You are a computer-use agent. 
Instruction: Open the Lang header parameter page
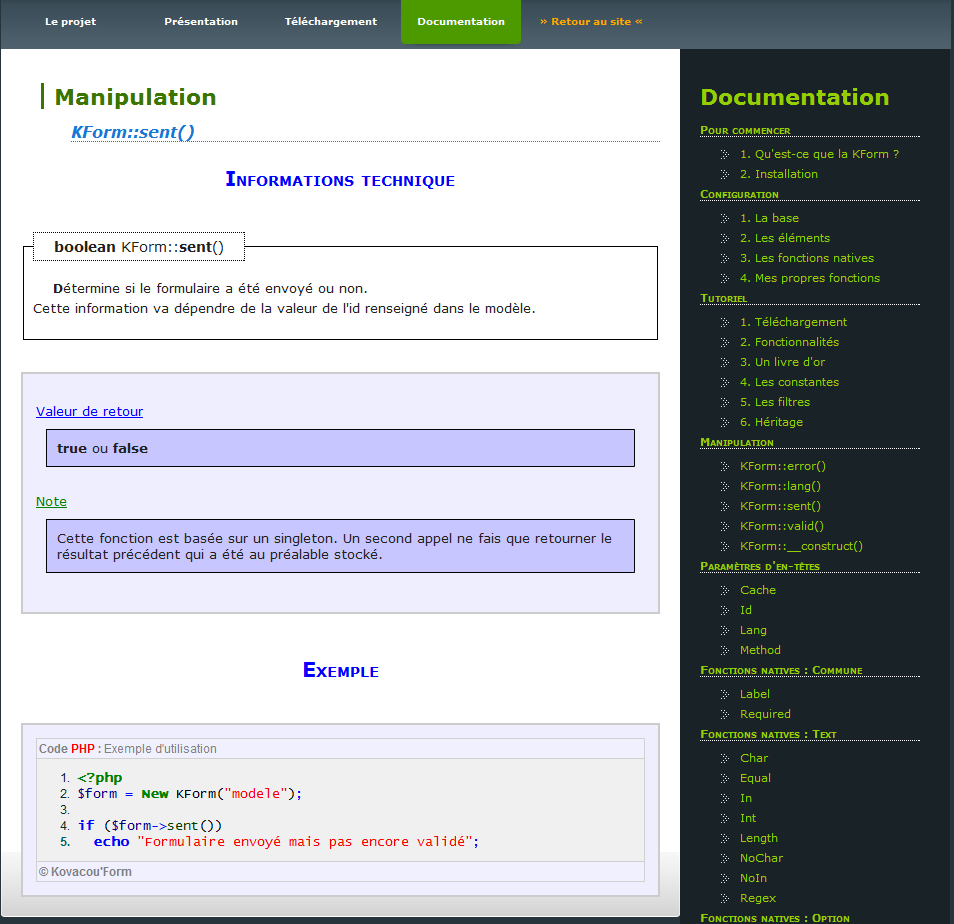coord(753,631)
